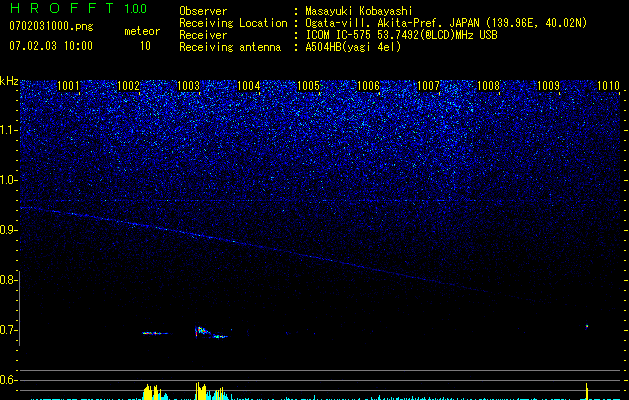The image size is (629, 400).
Task: Click the small echo dot near 1010
Action: [587, 326]
